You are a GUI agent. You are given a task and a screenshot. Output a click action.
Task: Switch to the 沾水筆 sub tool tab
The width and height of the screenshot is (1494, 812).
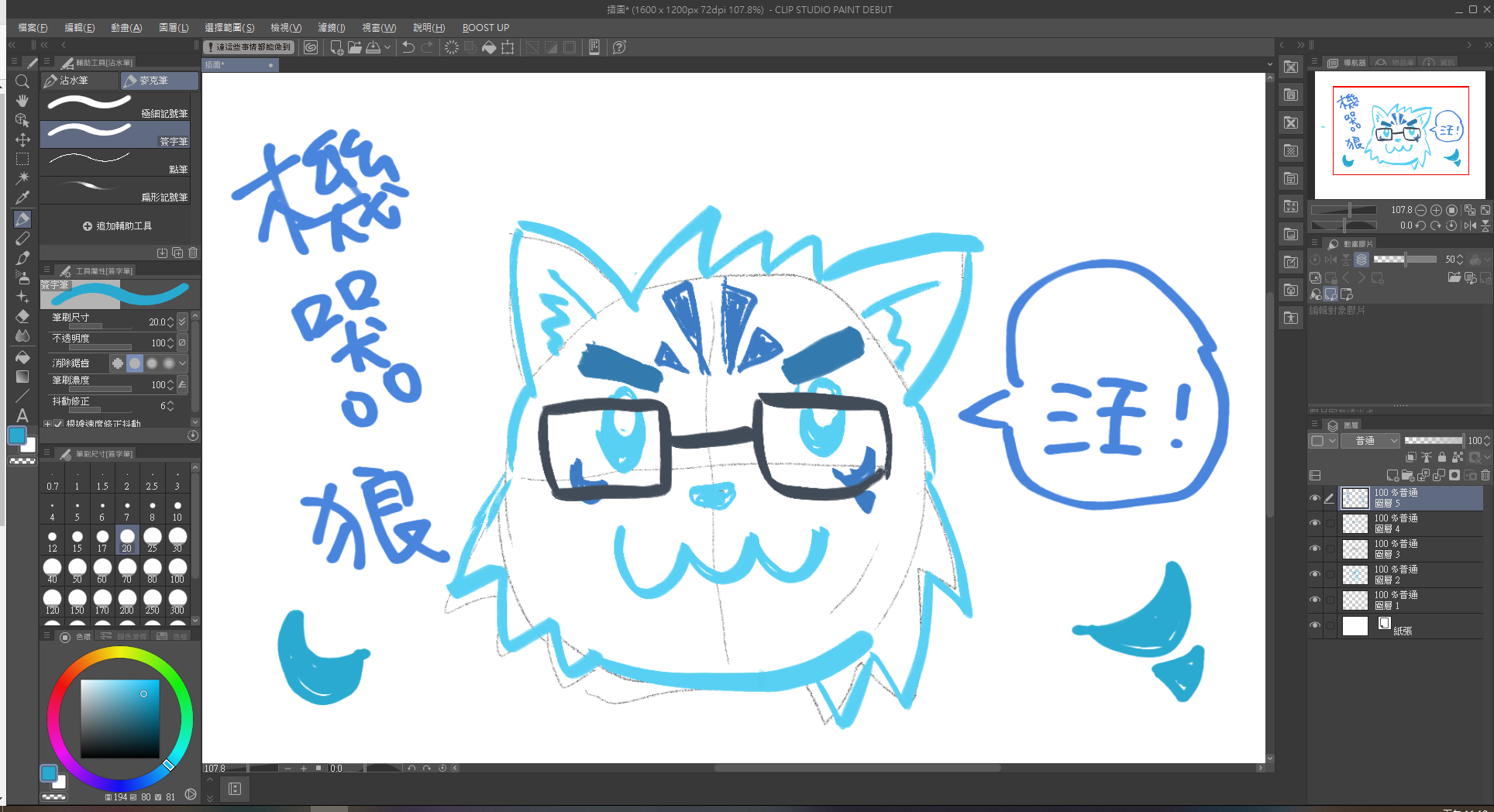point(80,81)
